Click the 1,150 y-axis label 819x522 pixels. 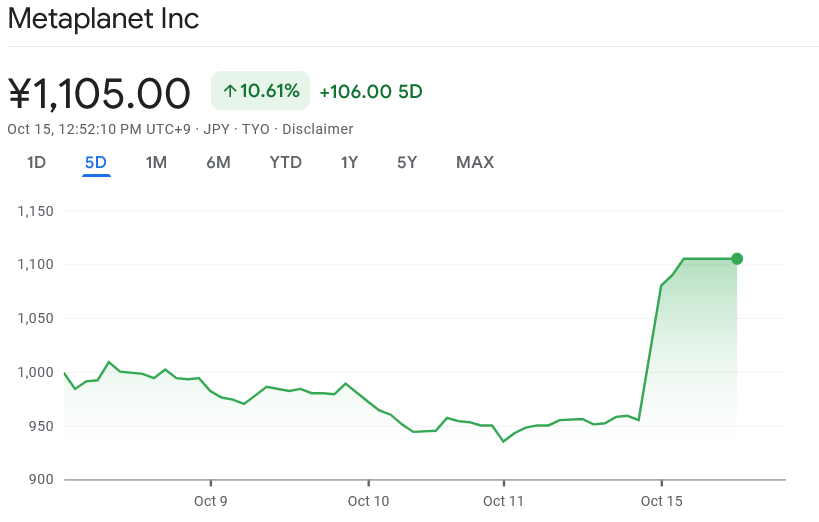click(x=35, y=211)
